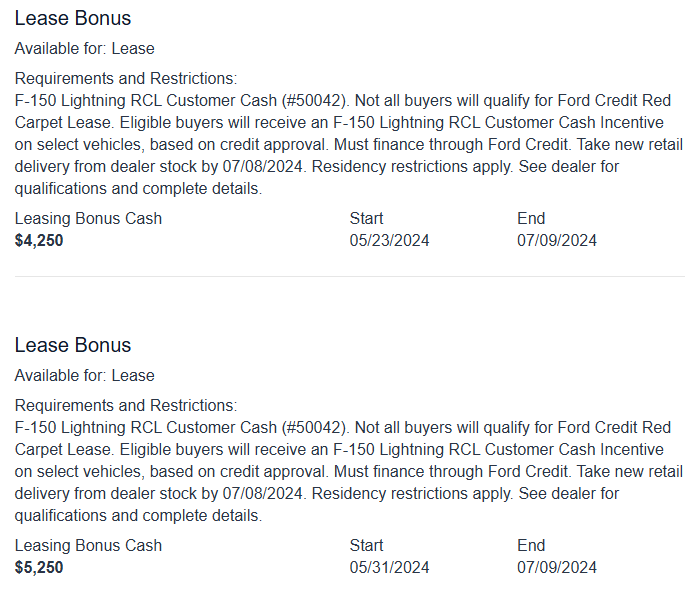
Task: Click the divider line between the offers
Action: (349, 276)
